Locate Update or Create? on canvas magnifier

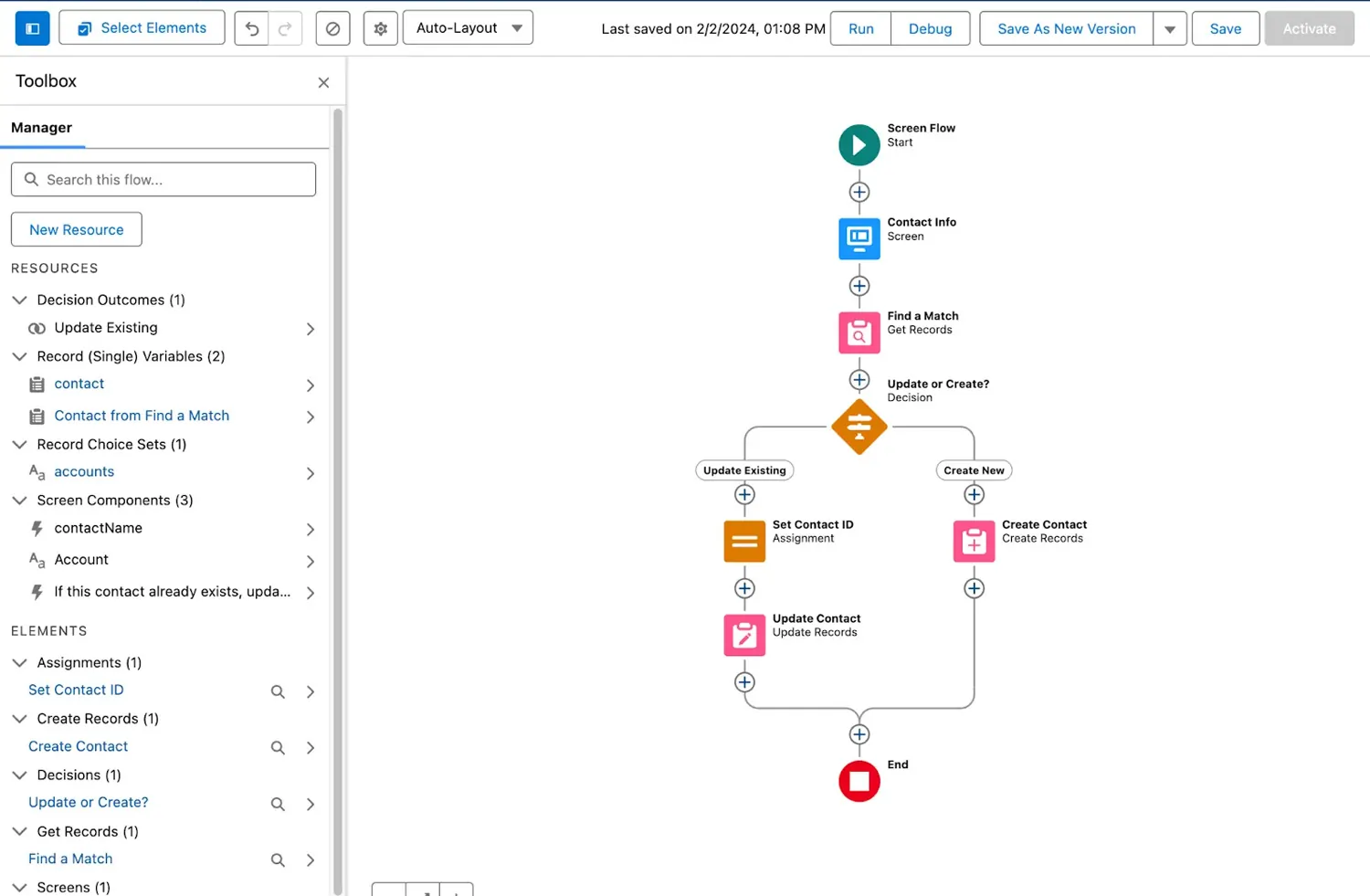coord(278,804)
